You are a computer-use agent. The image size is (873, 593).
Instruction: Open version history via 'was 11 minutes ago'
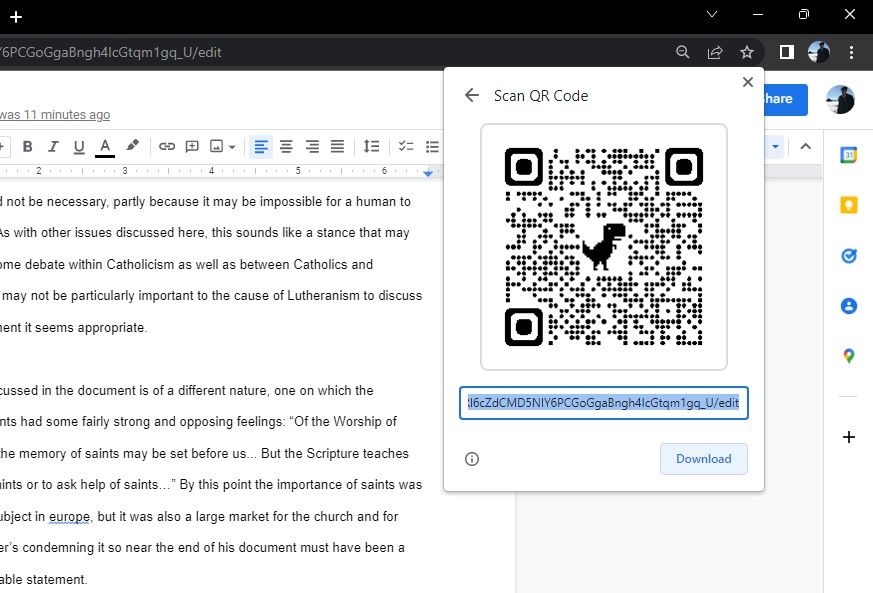[57, 114]
